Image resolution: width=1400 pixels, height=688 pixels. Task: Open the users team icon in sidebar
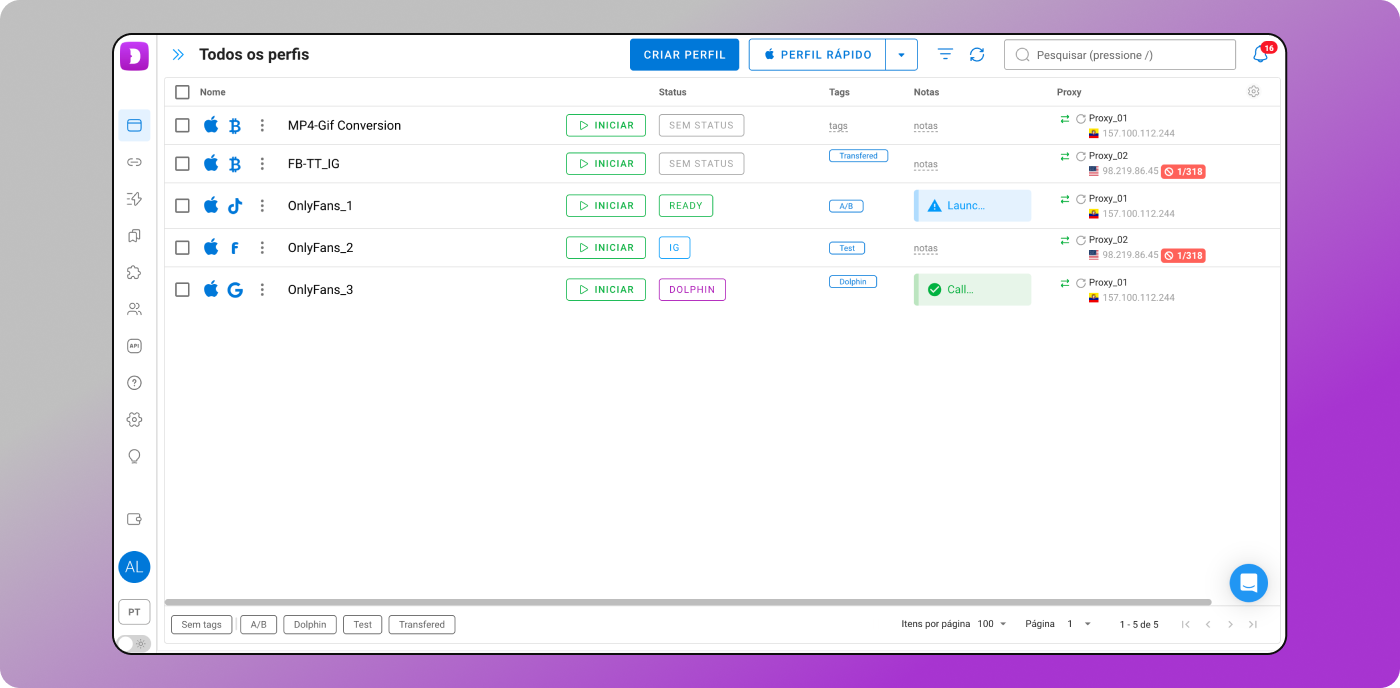pyautogui.click(x=134, y=309)
